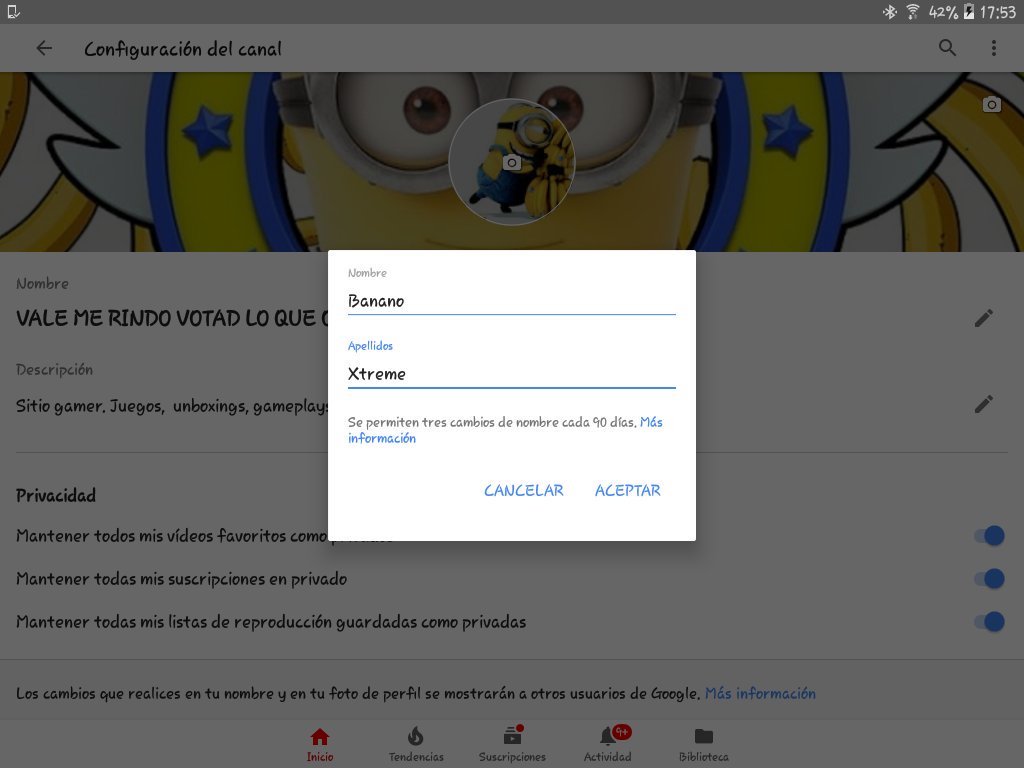Image resolution: width=1024 pixels, height=768 pixels.
Task: Edit description with pencil icon
Action: [x=984, y=404]
